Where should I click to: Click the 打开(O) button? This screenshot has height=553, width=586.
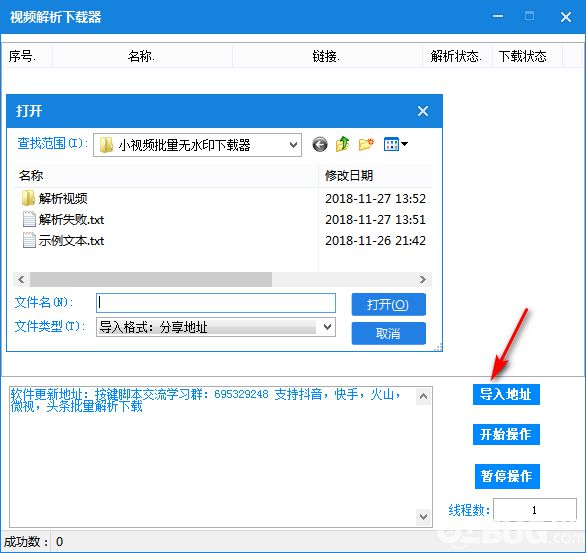point(388,305)
